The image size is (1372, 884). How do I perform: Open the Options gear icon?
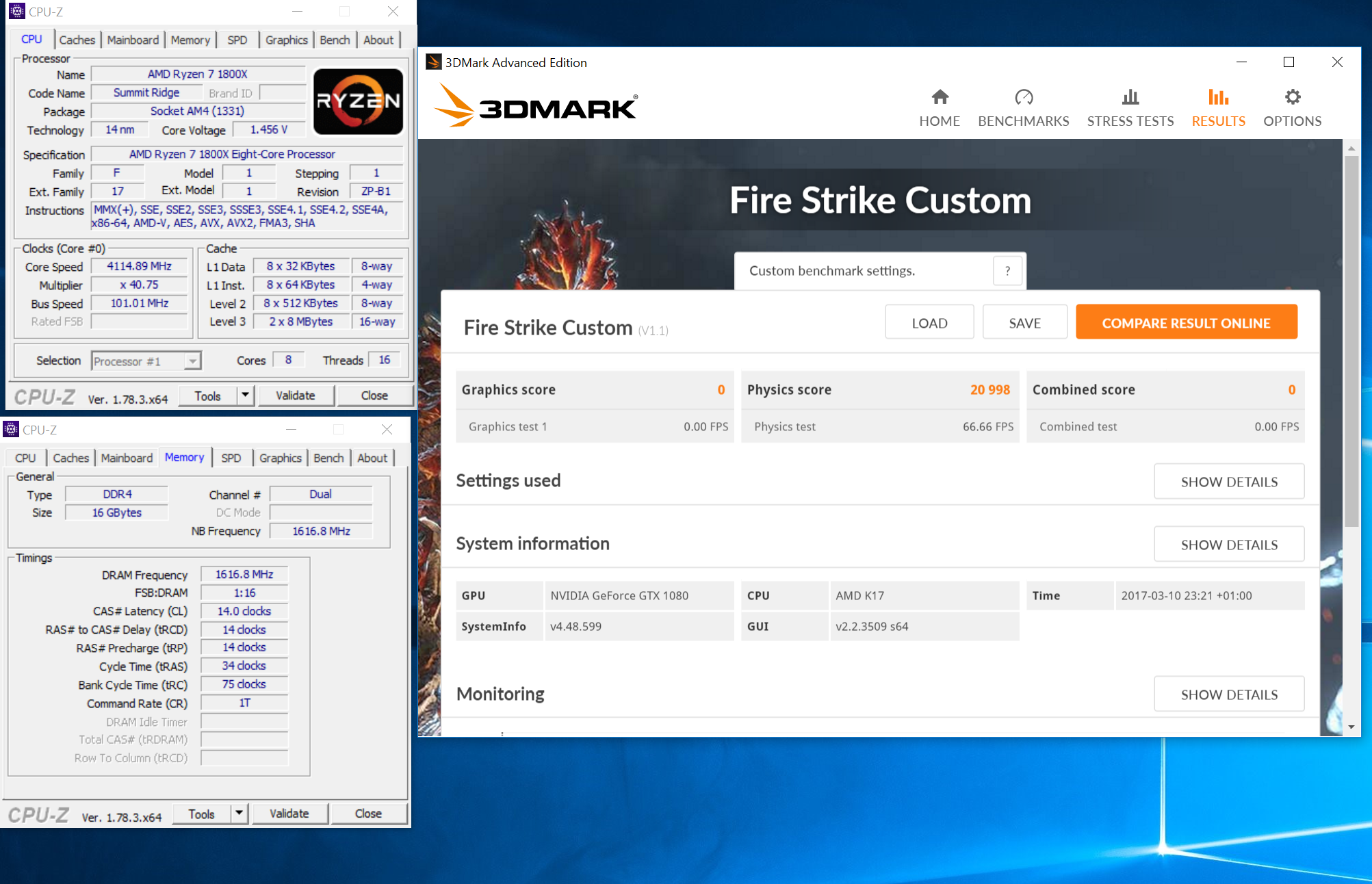(x=1292, y=96)
